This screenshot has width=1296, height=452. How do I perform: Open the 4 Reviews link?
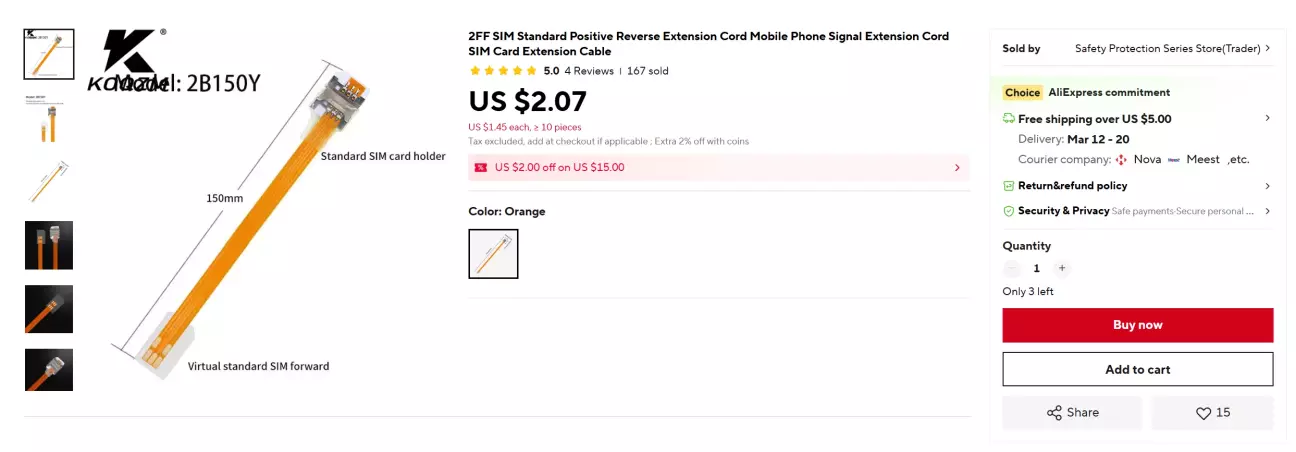coord(589,71)
